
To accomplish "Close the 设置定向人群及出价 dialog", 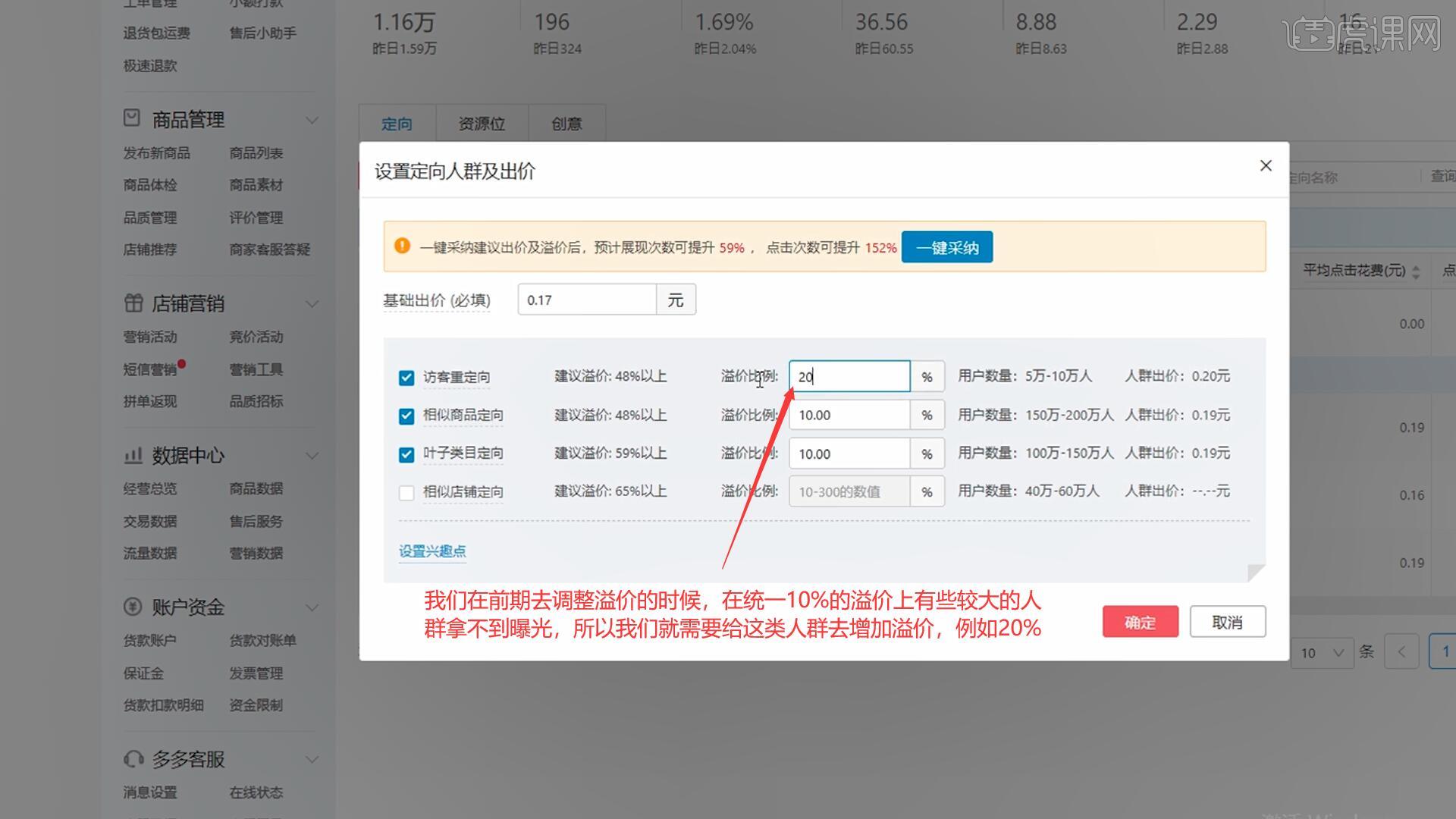I will (1266, 165).
